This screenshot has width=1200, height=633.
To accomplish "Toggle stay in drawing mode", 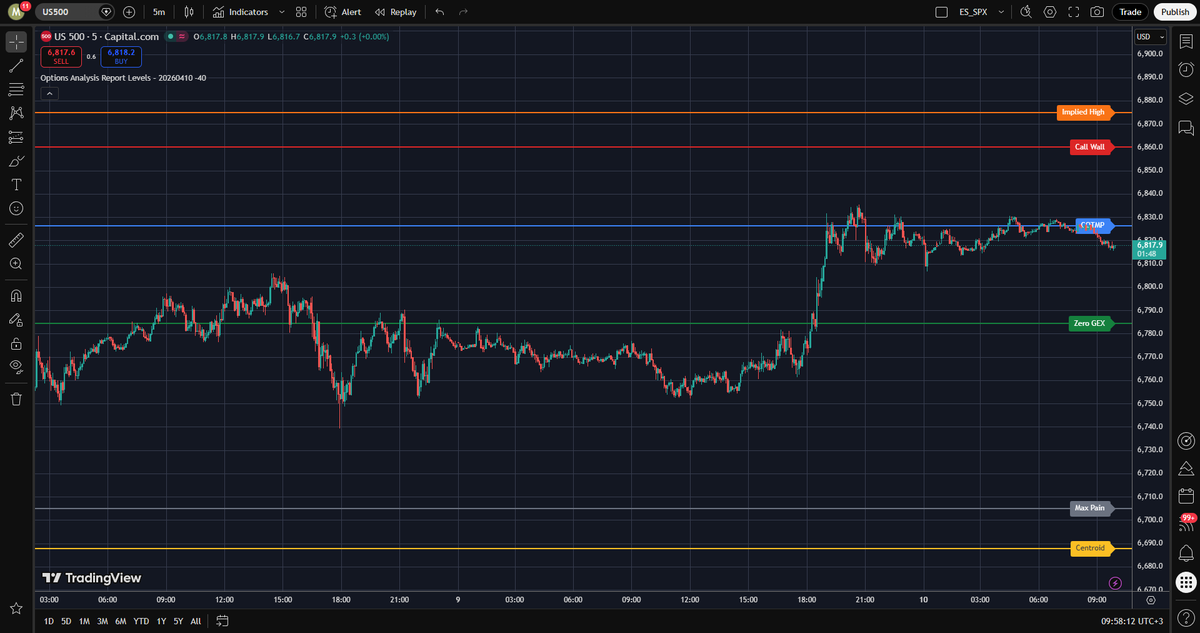I will (x=16, y=320).
